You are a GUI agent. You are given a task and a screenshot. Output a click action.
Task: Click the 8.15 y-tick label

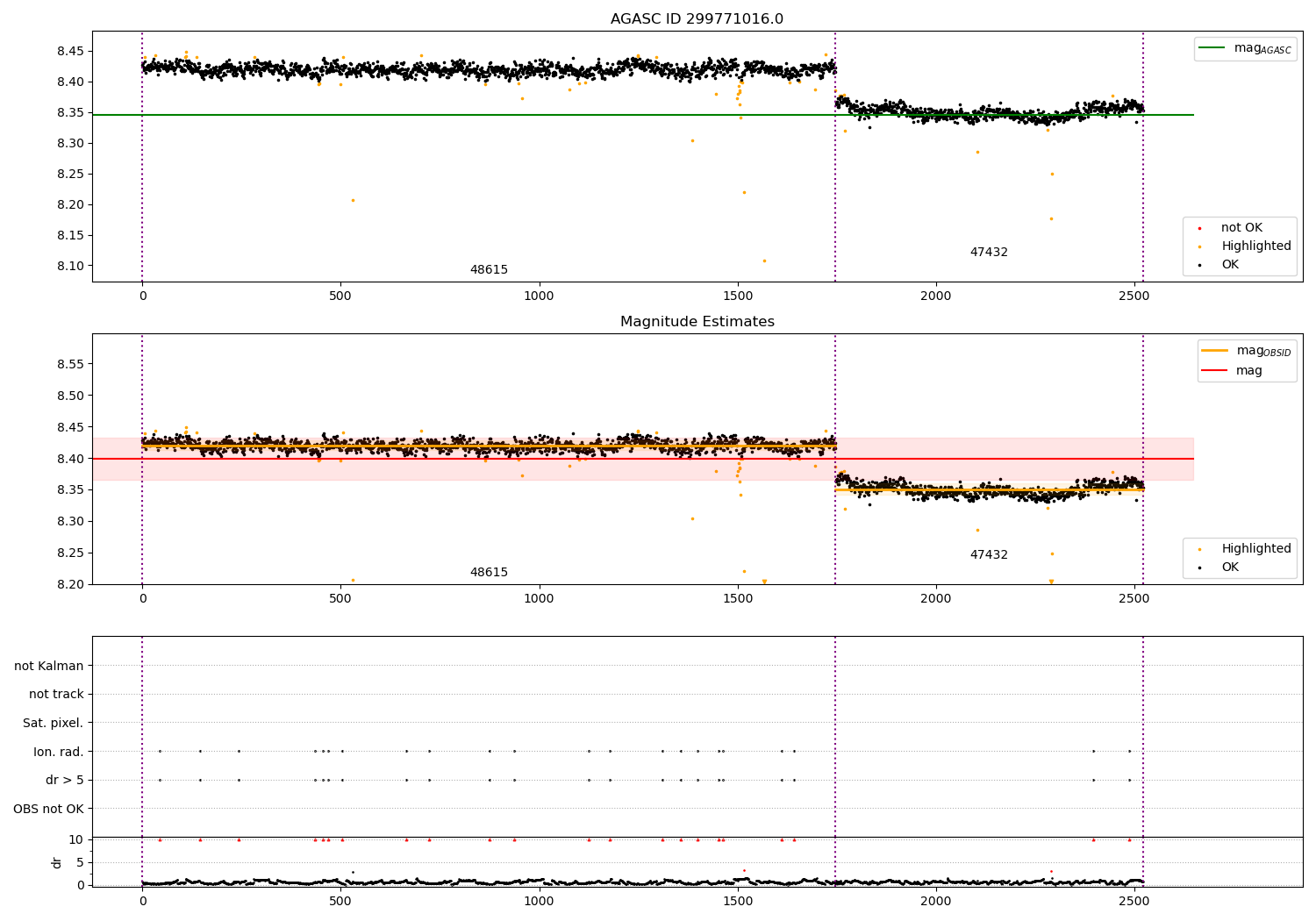pyautogui.click(x=69, y=236)
